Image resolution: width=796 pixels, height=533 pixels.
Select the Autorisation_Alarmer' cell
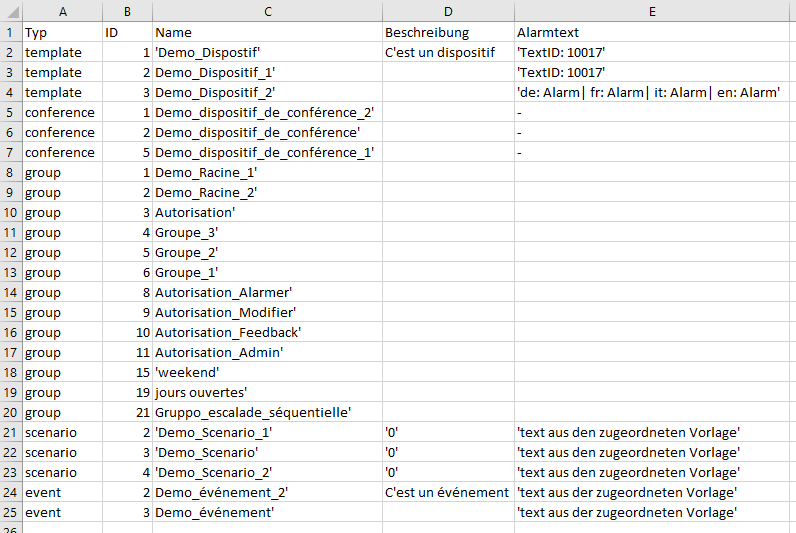tap(268, 292)
